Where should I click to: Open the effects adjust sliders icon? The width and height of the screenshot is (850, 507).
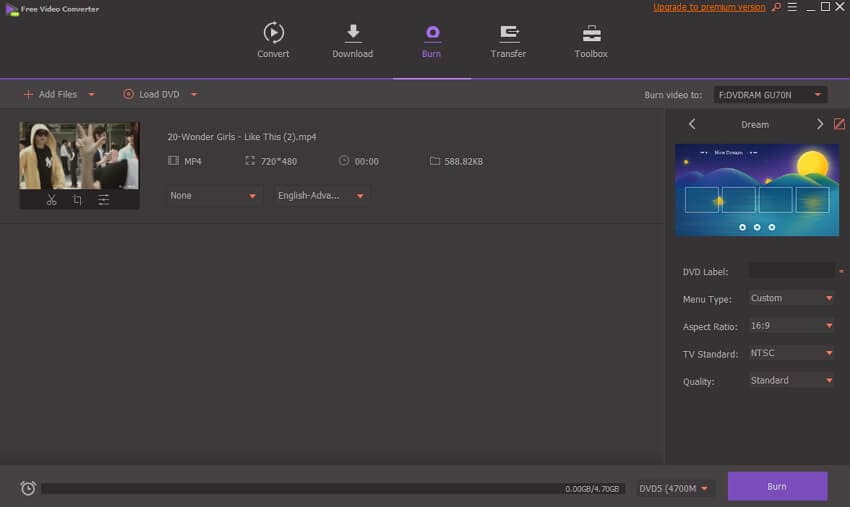point(104,200)
